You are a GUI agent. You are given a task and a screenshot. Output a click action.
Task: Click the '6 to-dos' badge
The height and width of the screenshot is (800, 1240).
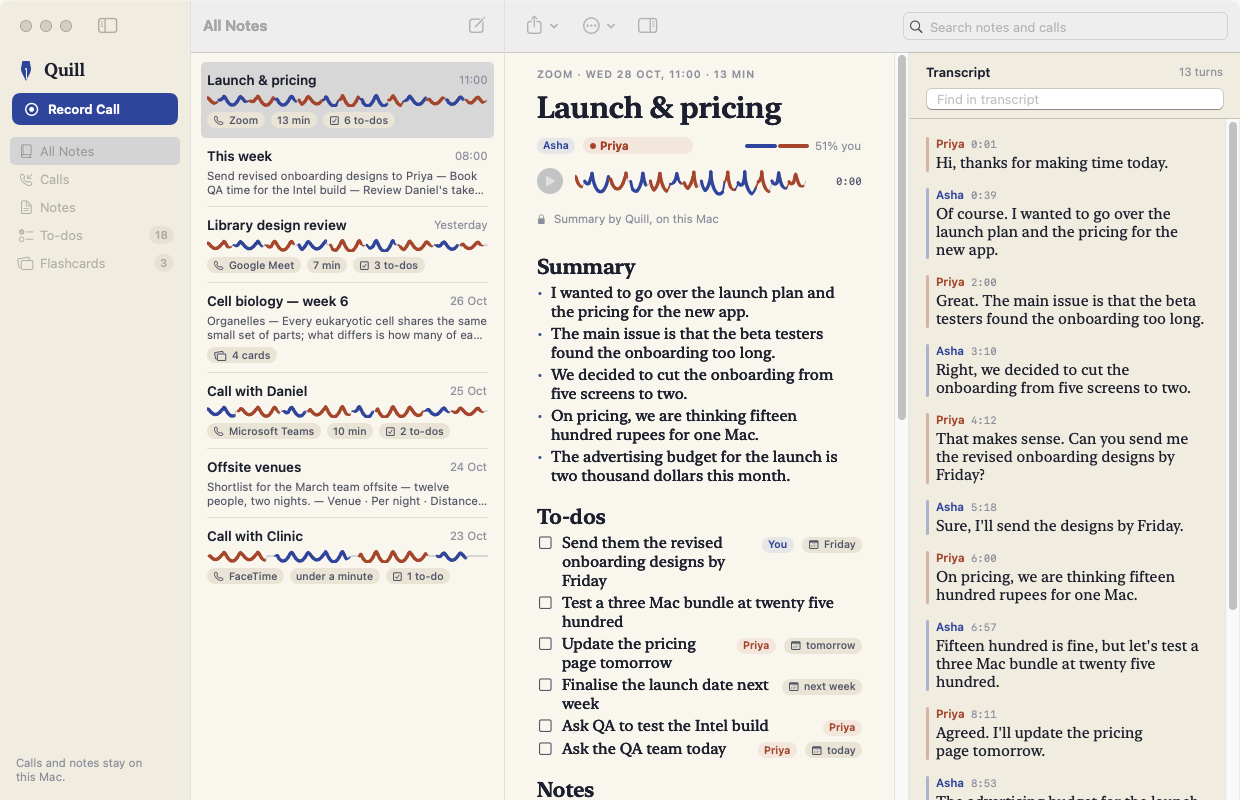[x=359, y=120]
